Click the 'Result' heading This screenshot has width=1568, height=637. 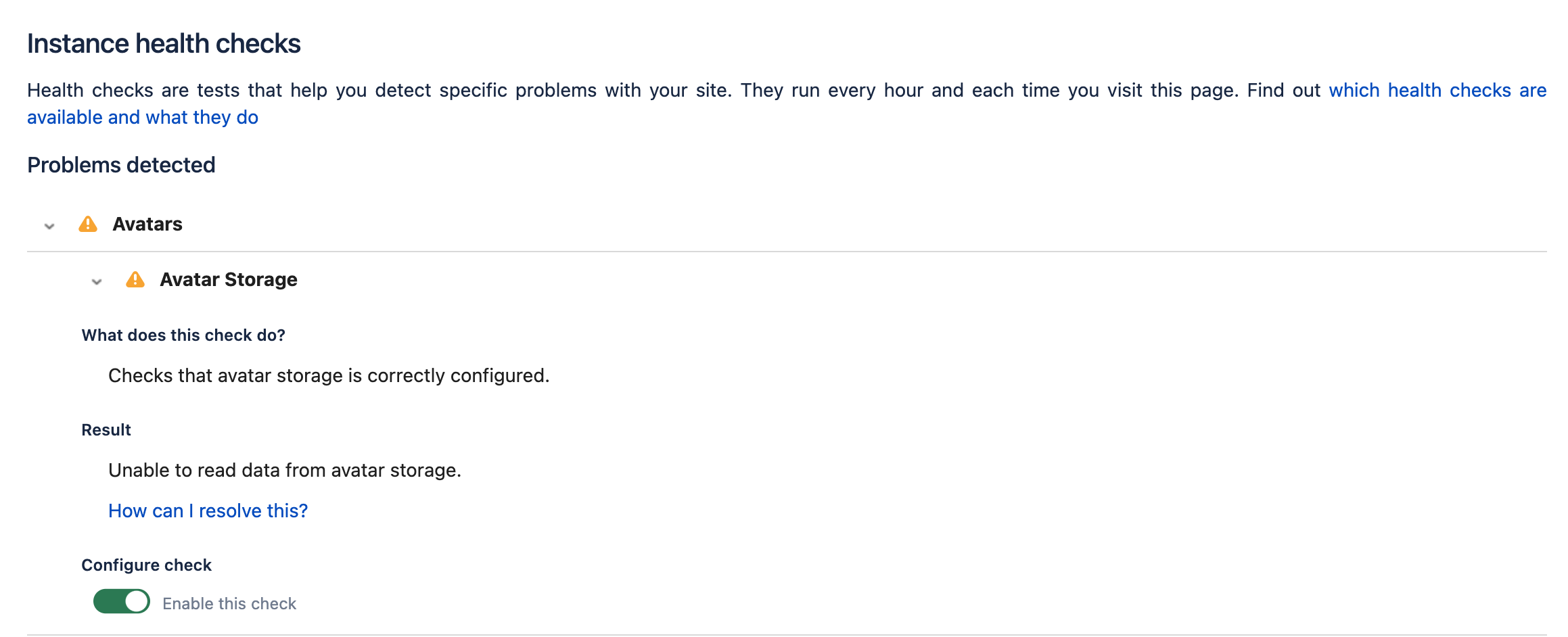click(106, 430)
